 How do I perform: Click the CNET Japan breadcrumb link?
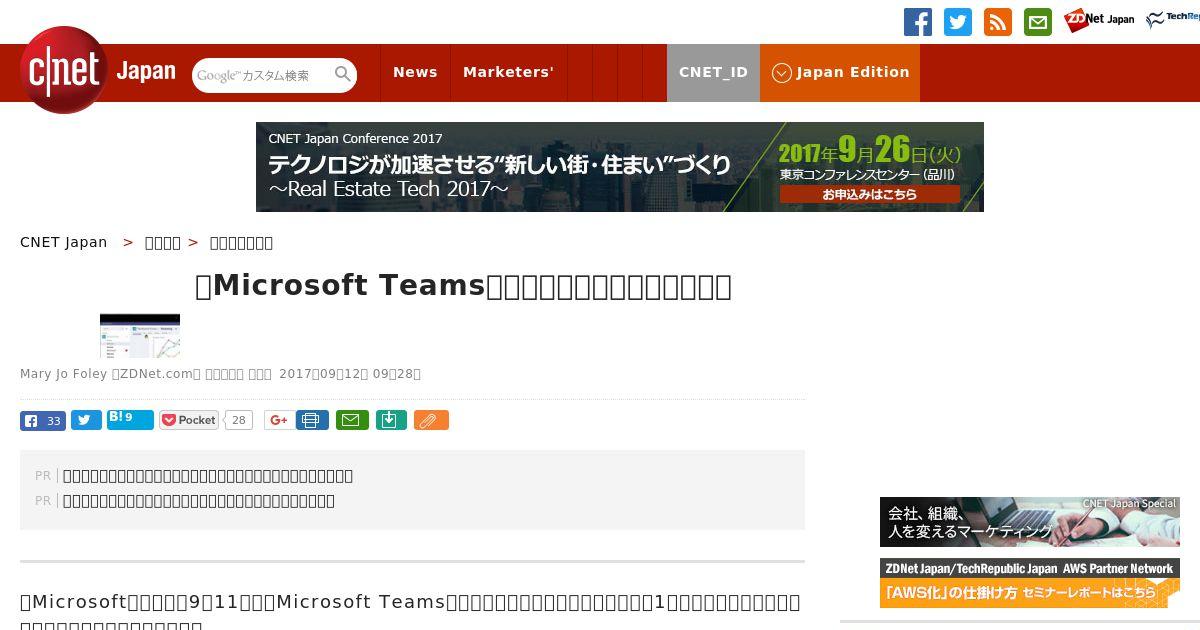point(64,242)
